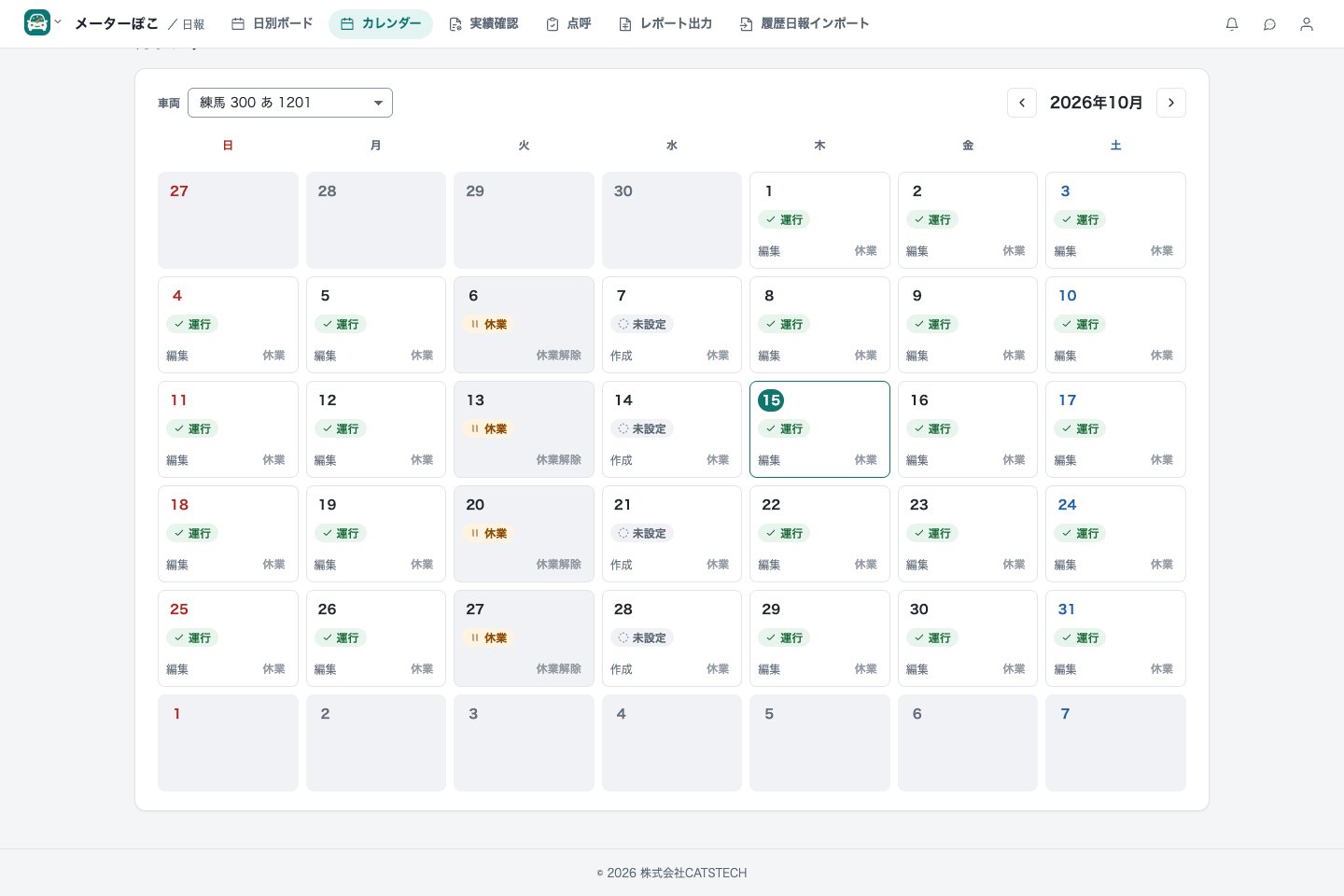The width and height of the screenshot is (1344, 896).
Task: Click the 運行 status badge on October 3
Action: coord(1080,219)
